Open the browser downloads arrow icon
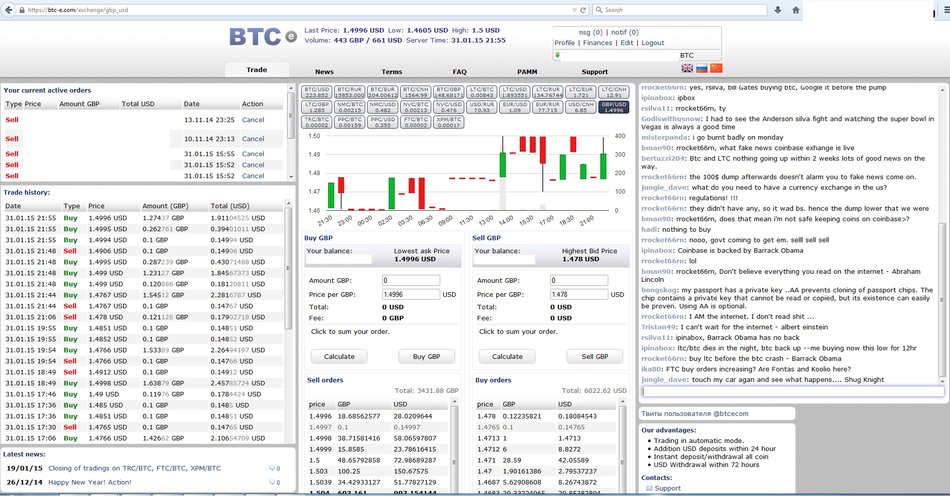950x496 pixels. point(778,10)
